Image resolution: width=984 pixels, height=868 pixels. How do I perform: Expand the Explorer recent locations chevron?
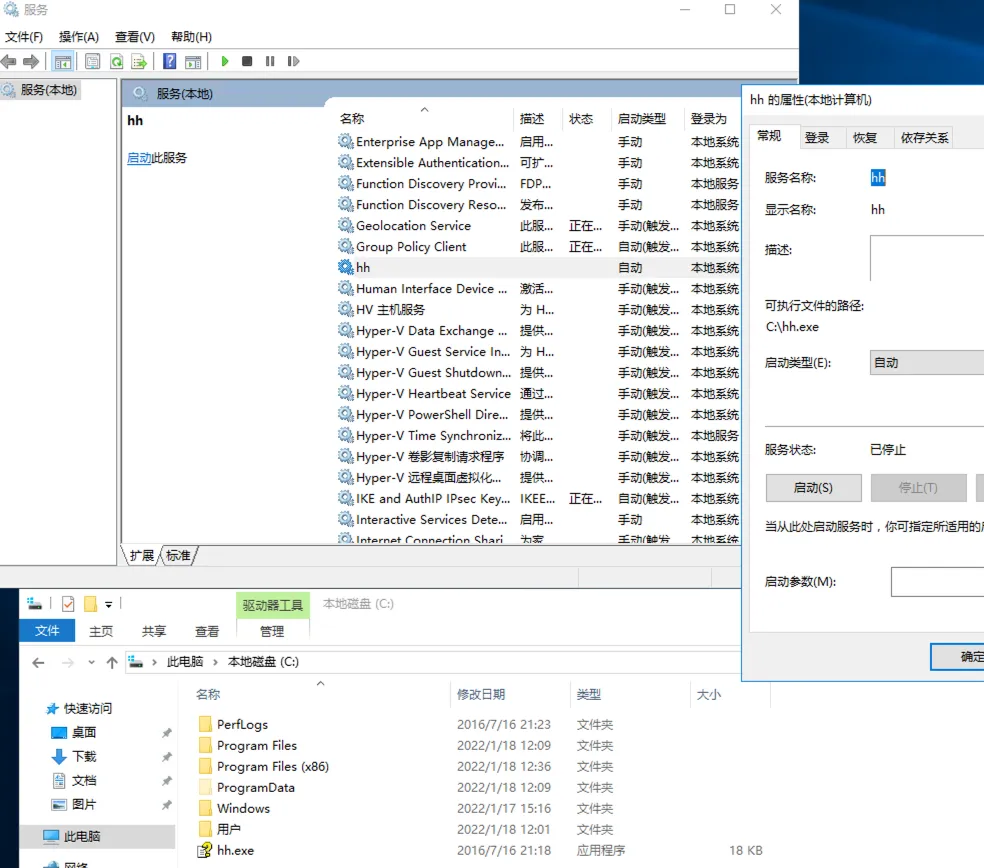pos(92,662)
